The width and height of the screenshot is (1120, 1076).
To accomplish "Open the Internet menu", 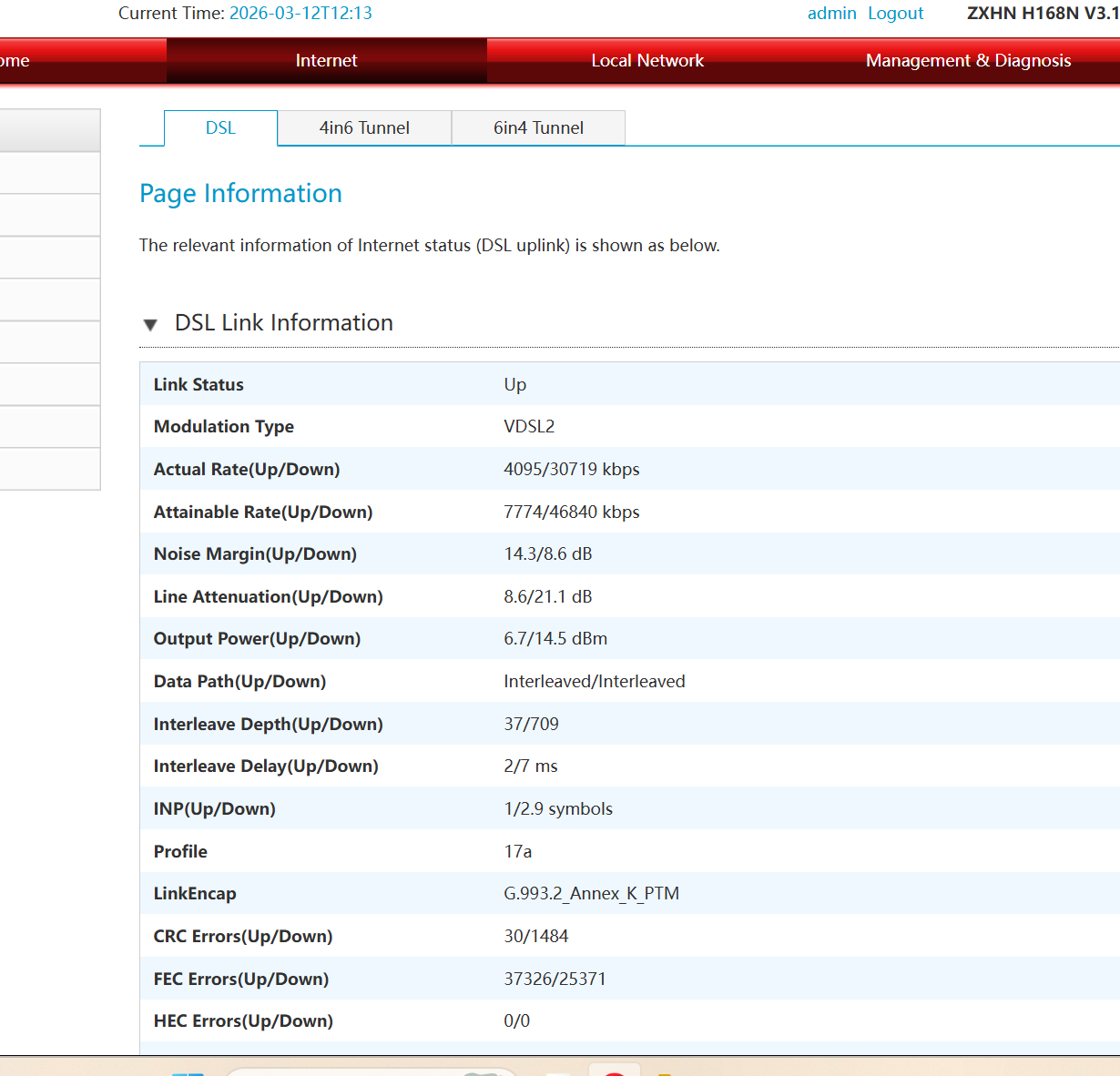I will click(x=326, y=60).
